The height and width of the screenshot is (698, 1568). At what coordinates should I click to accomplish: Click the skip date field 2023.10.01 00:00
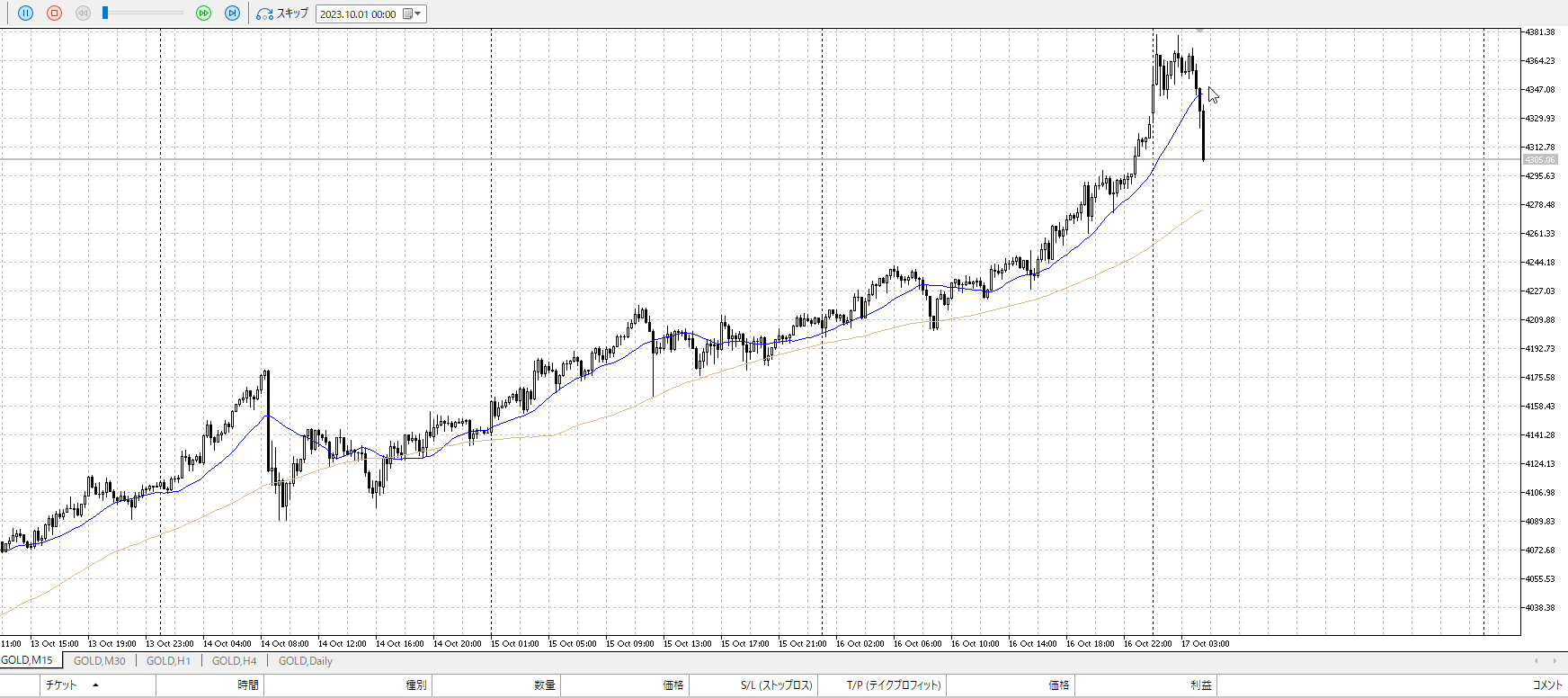[x=358, y=14]
